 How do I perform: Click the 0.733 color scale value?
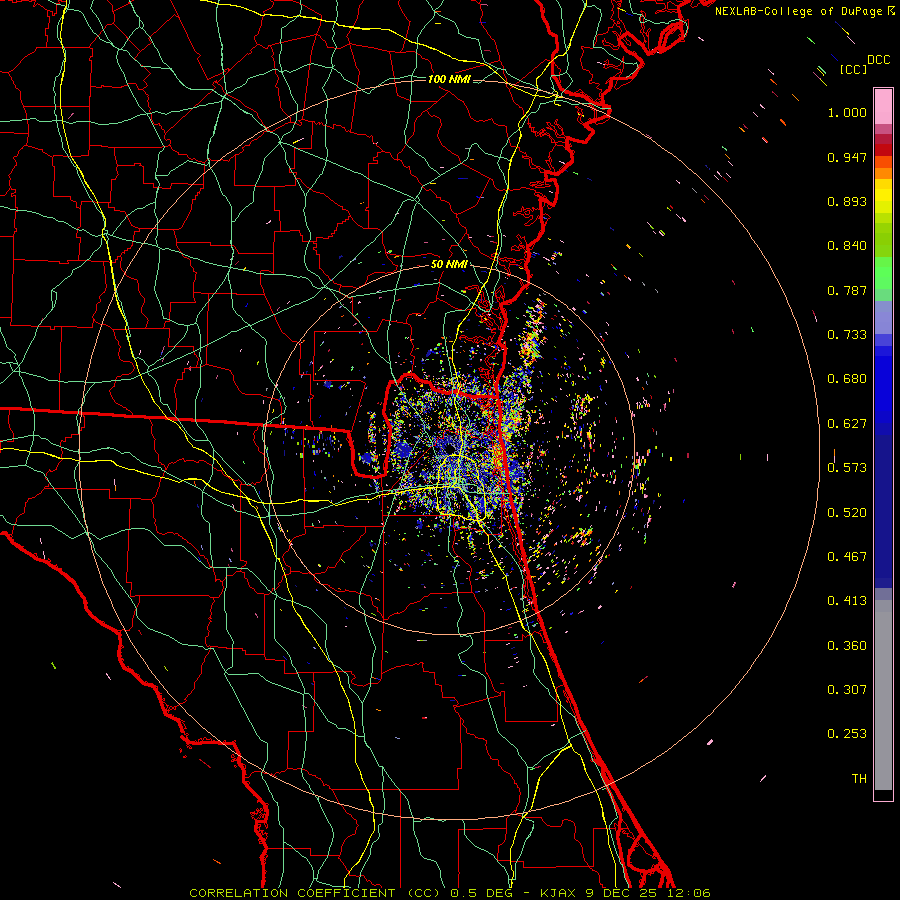pos(847,335)
